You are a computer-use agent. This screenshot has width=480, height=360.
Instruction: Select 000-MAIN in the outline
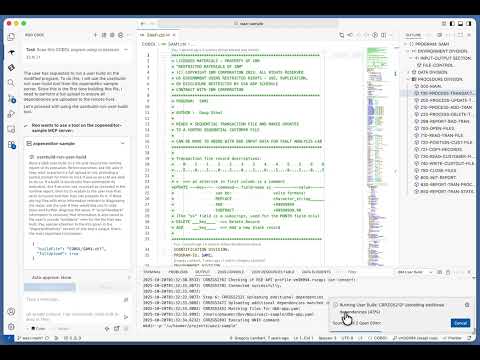[x=431, y=86]
